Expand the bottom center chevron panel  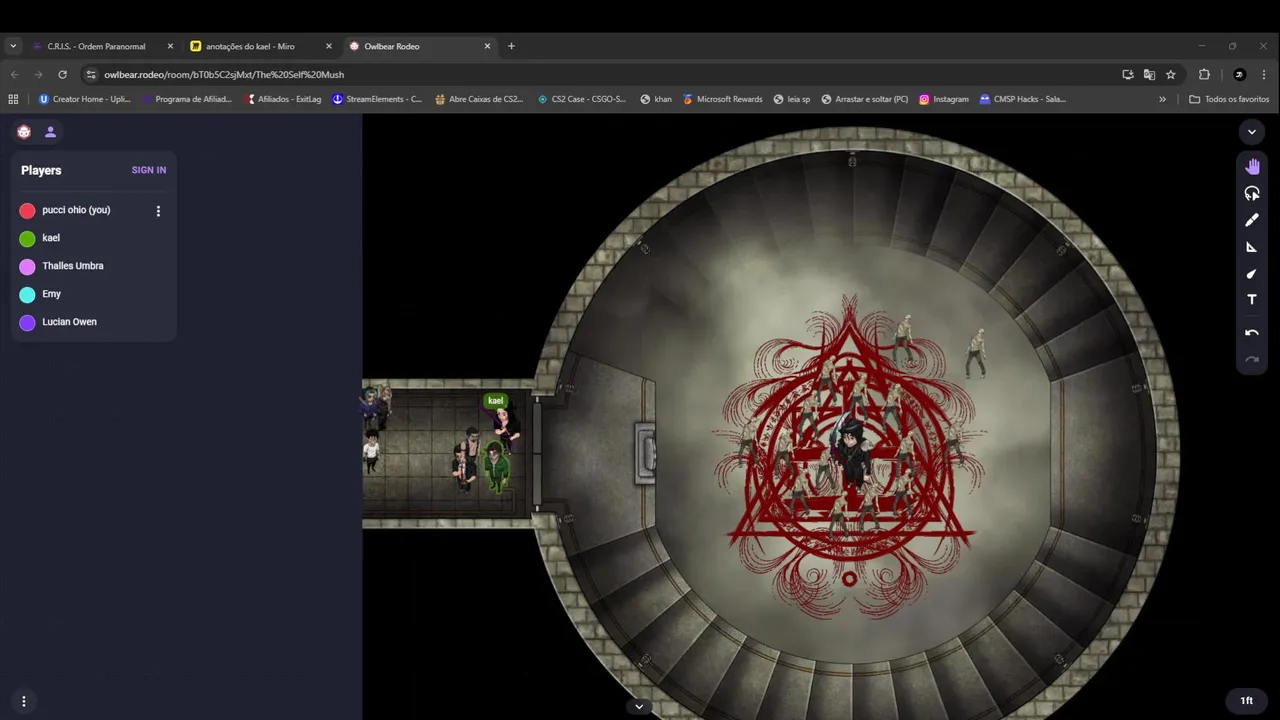pyautogui.click(x=639, y=707)
